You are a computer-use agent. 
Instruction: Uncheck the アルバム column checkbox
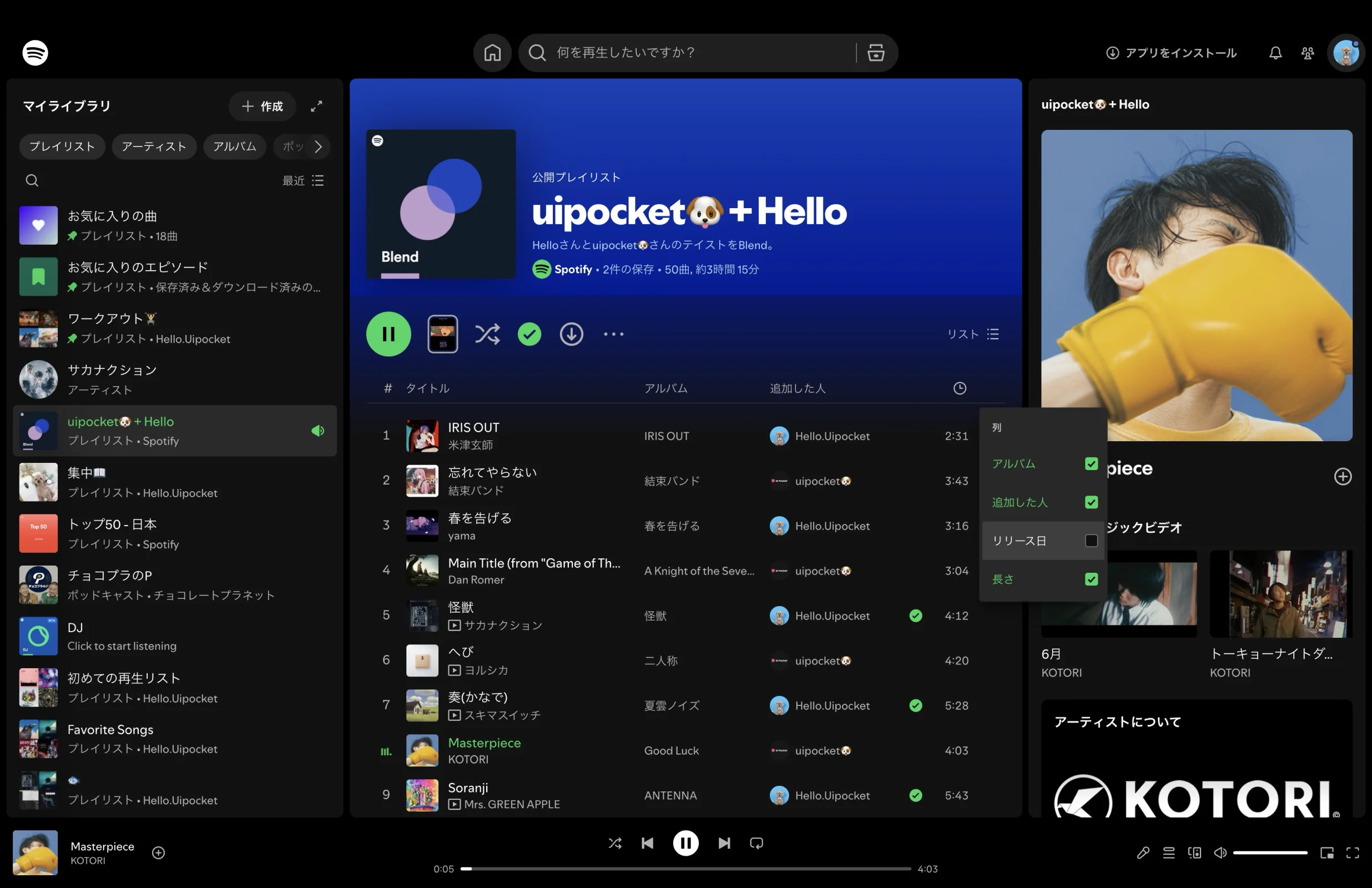pos(1091,463)
